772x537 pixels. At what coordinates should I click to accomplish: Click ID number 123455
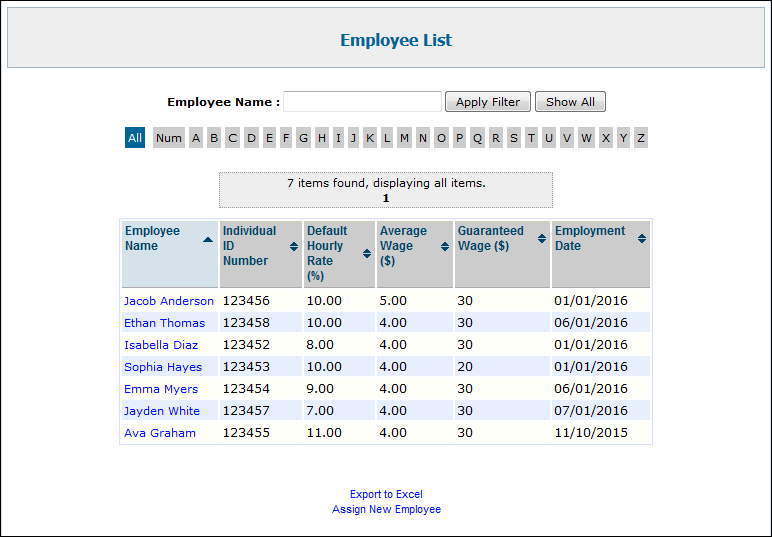[x=246, y=433]
